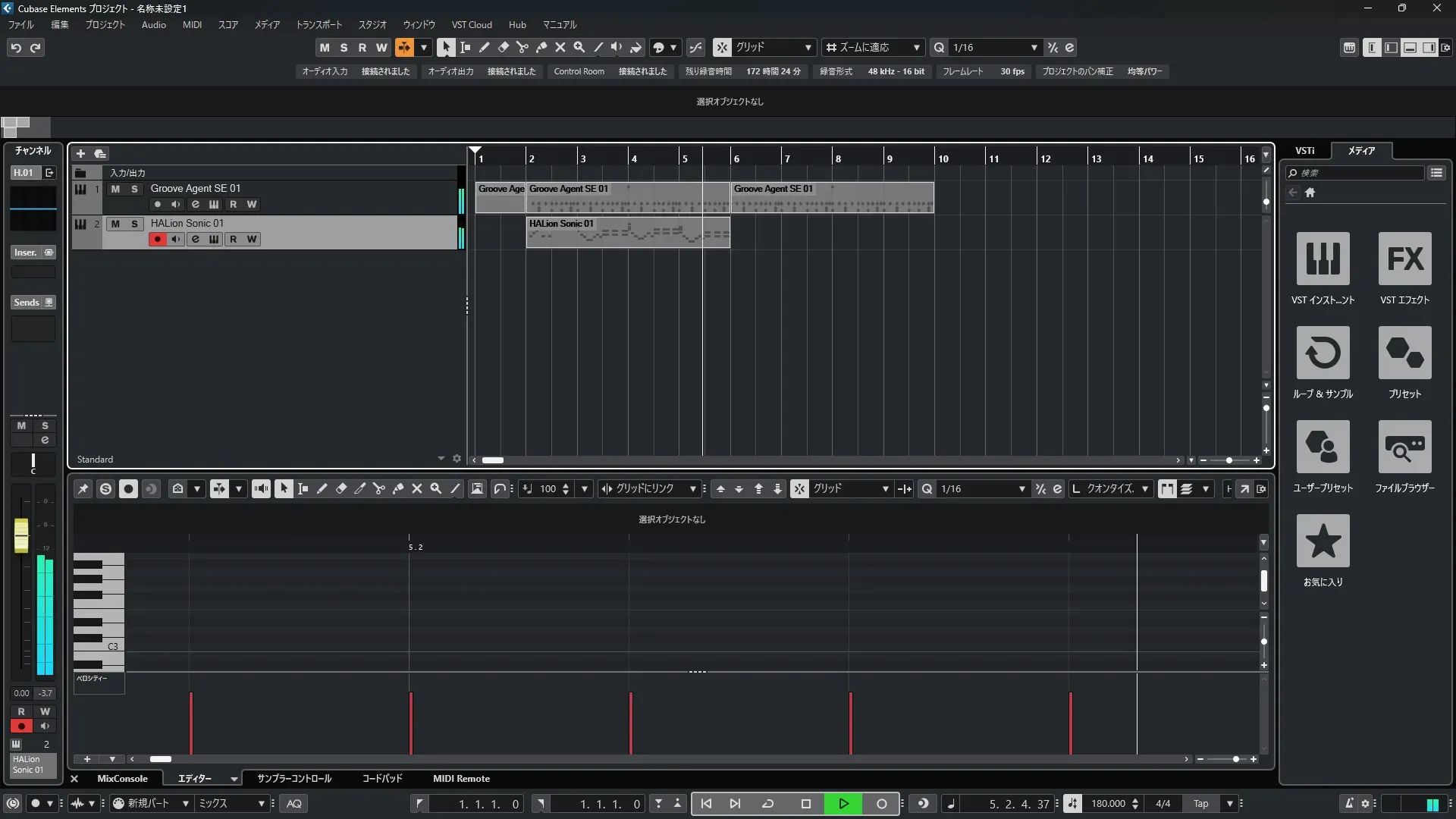
Task: Select the Scissors split tool in main toolbar
Action: coord(522,48)
